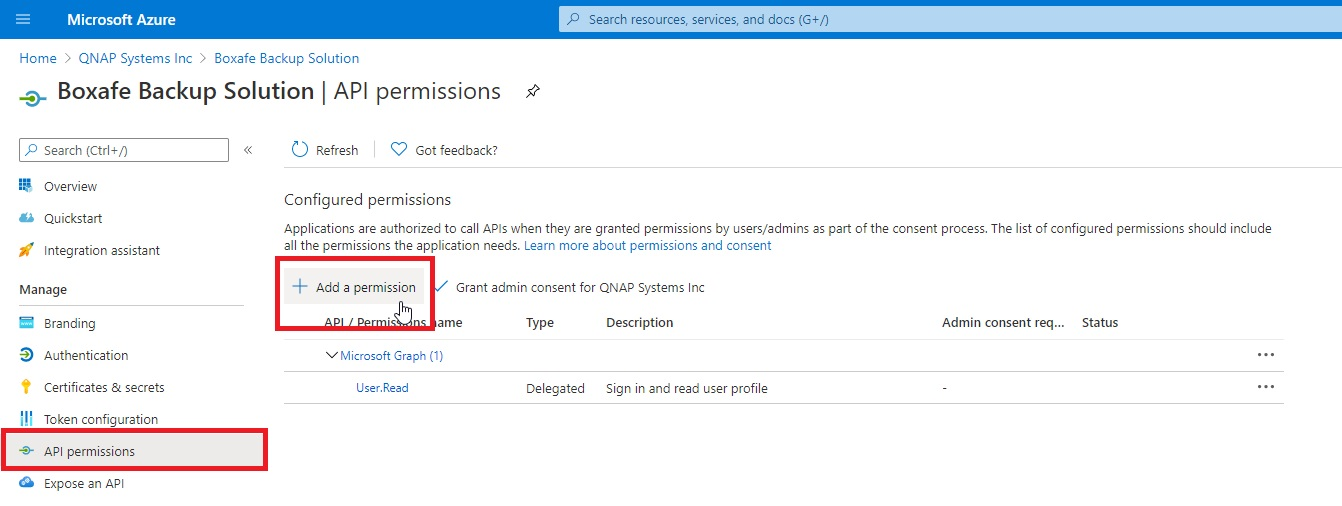
Task: Open Got feedback? link
Action: (456, 150)
